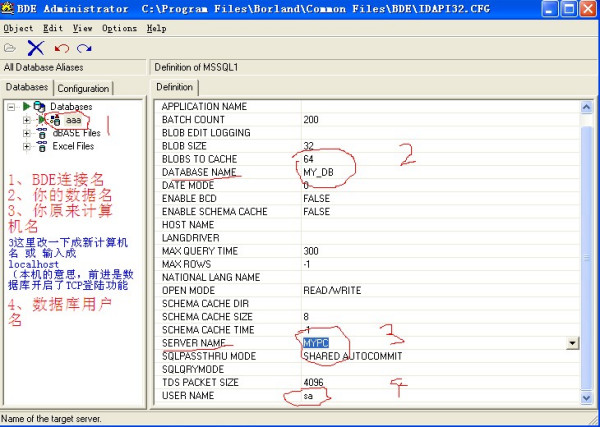Click the DATABASE NAME value MY_DB
Screen dimensions: 600x427
pyautogui.click(x=318, y=172)
